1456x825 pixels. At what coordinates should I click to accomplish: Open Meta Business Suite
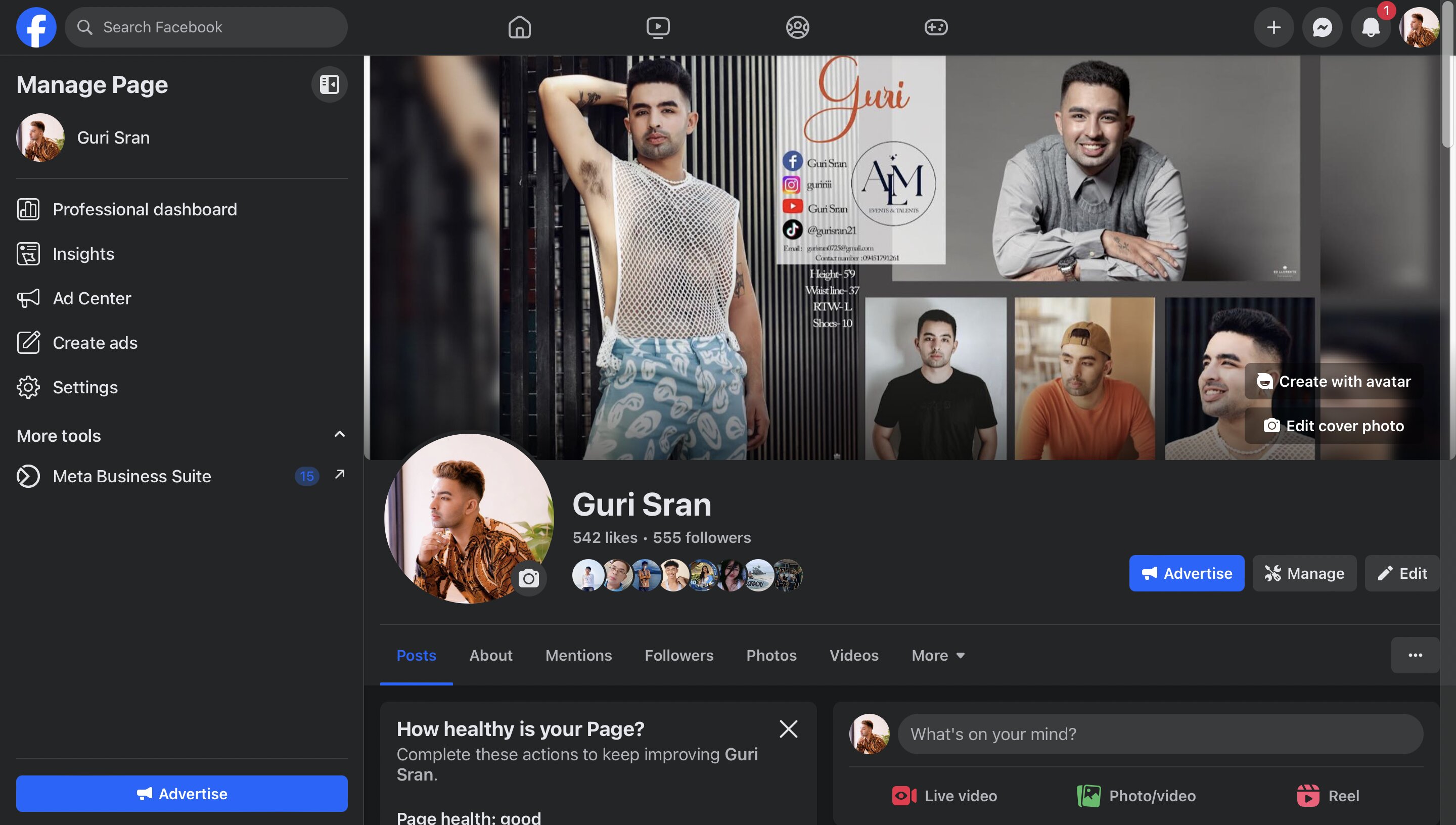(x=182, y=476)
